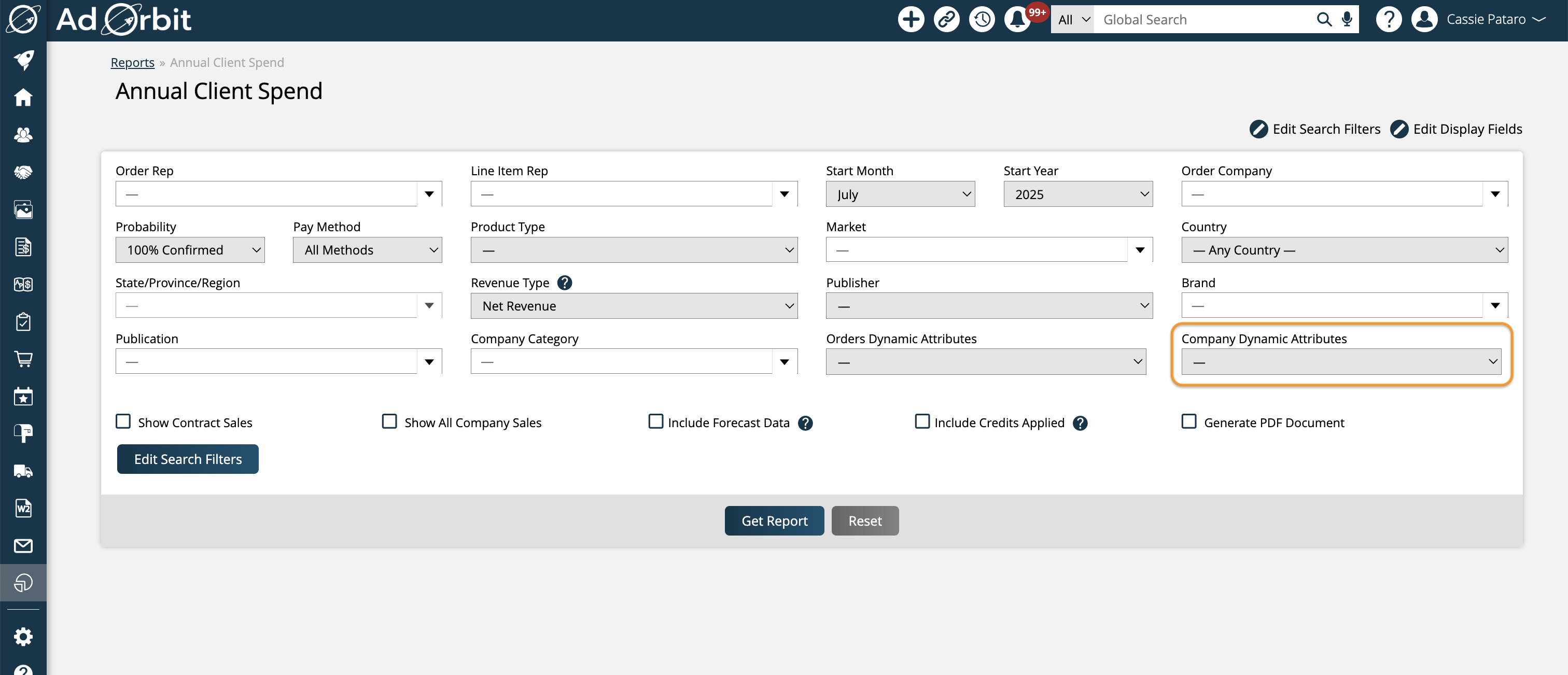Open the Probability 100% Confirmed dropdown
The width and height of the screenshot is (1568, 675).
click(190, 250)
